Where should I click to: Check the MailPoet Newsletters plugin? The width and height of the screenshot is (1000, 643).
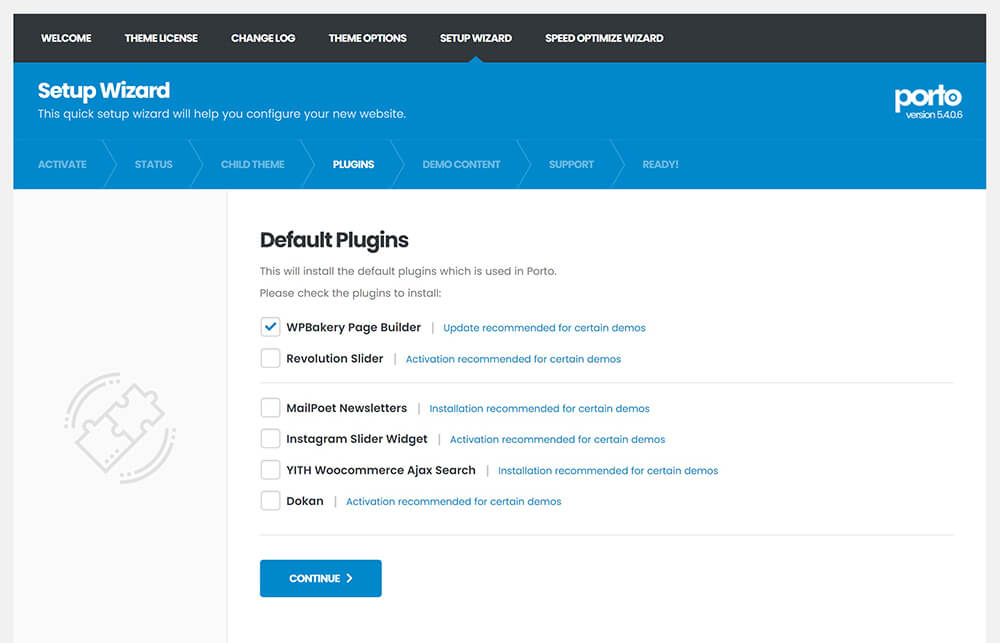270,407
